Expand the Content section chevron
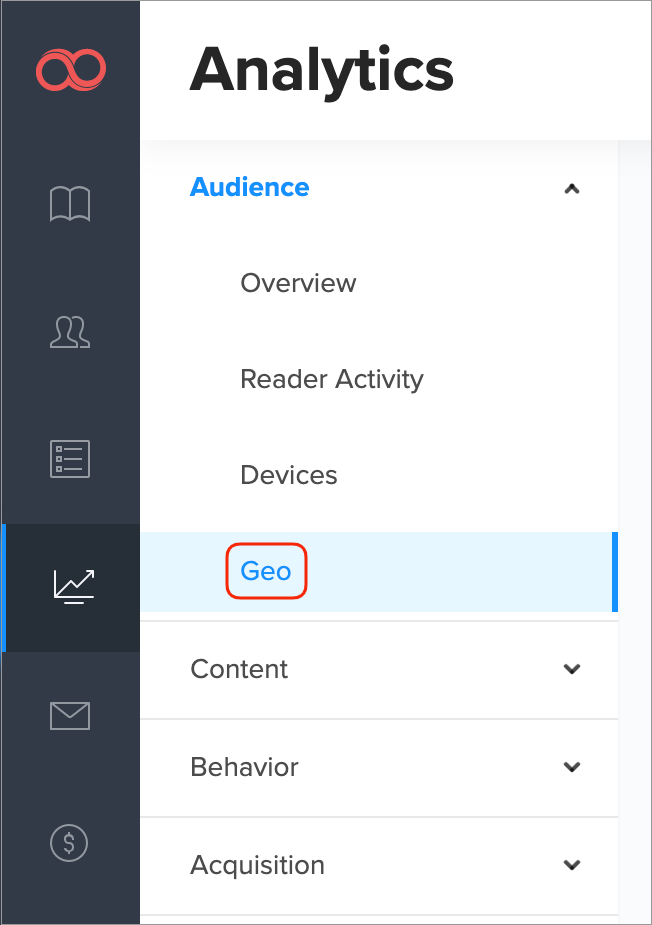 [571, 669]
